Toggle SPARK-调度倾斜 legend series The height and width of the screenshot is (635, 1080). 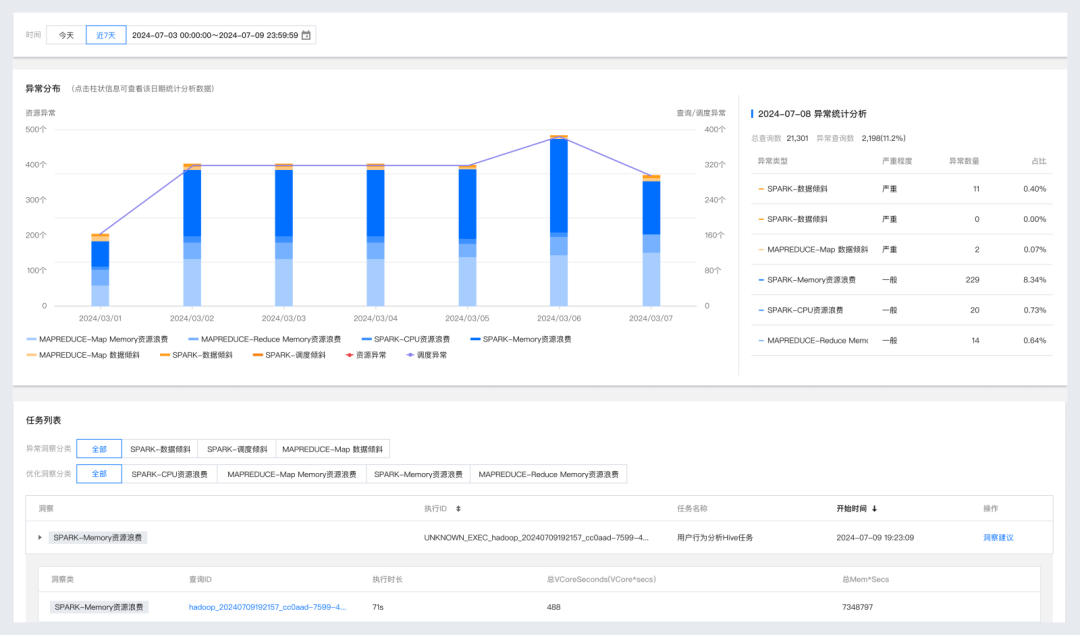pyautogui.click(x=289, y=355)
